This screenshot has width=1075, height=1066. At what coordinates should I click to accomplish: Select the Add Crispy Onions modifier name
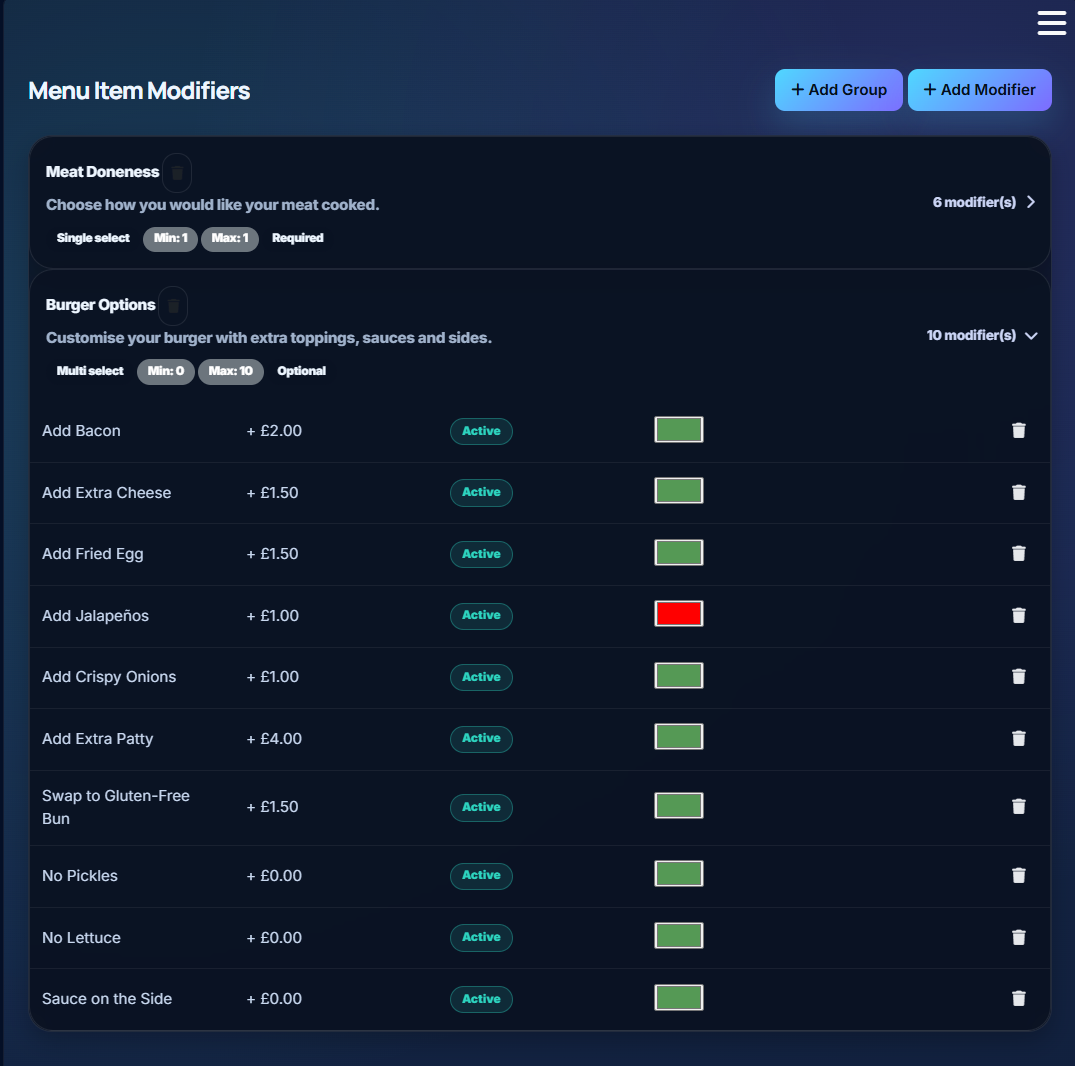coord(109,677)
